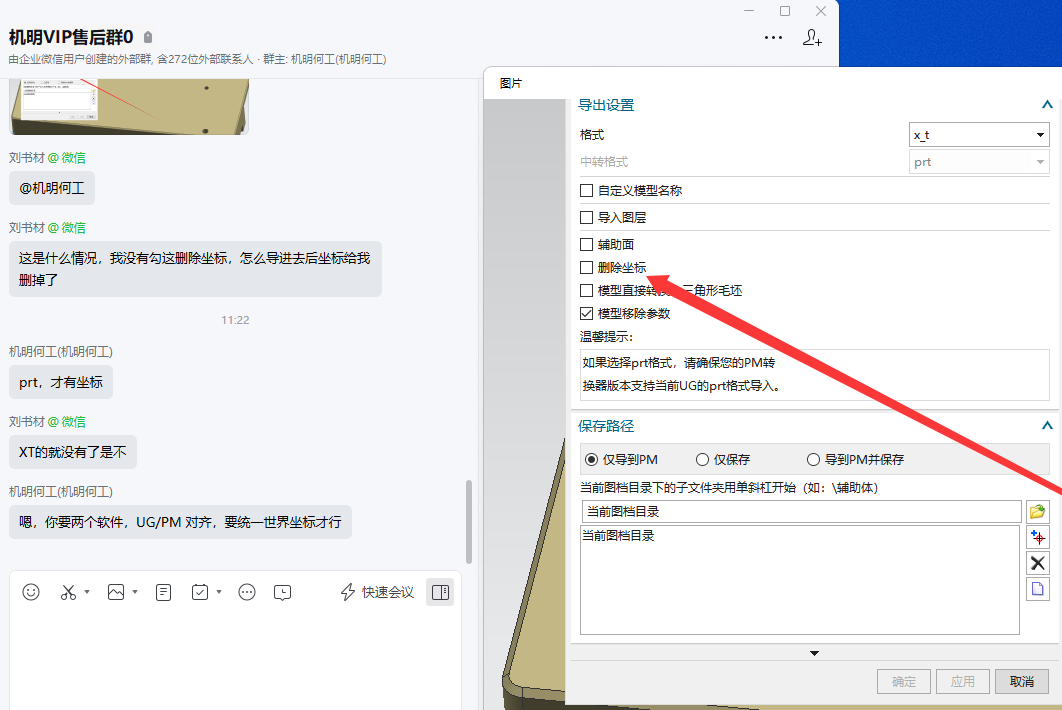Select 导到PM并保存 radio button
Image resolution: width=1062 pixels, height=710 pixels.
[813, 459]
